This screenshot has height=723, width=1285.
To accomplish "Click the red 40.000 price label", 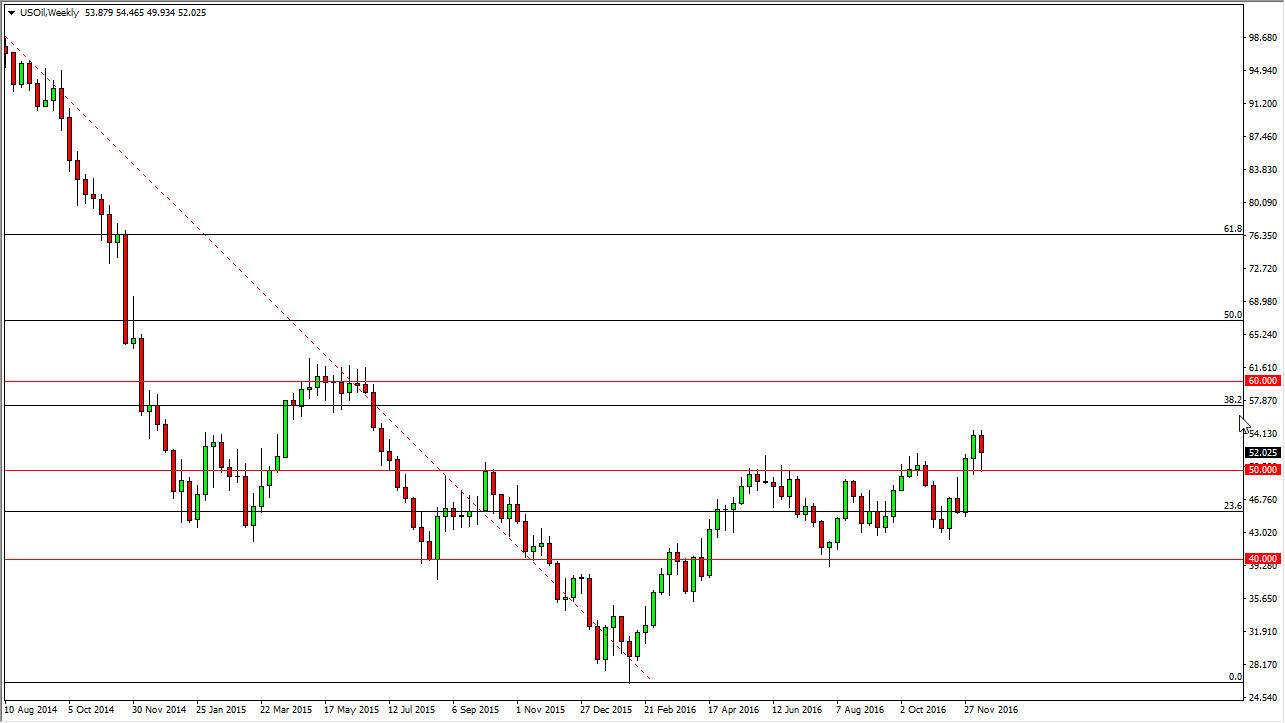I will point(1262,558).
